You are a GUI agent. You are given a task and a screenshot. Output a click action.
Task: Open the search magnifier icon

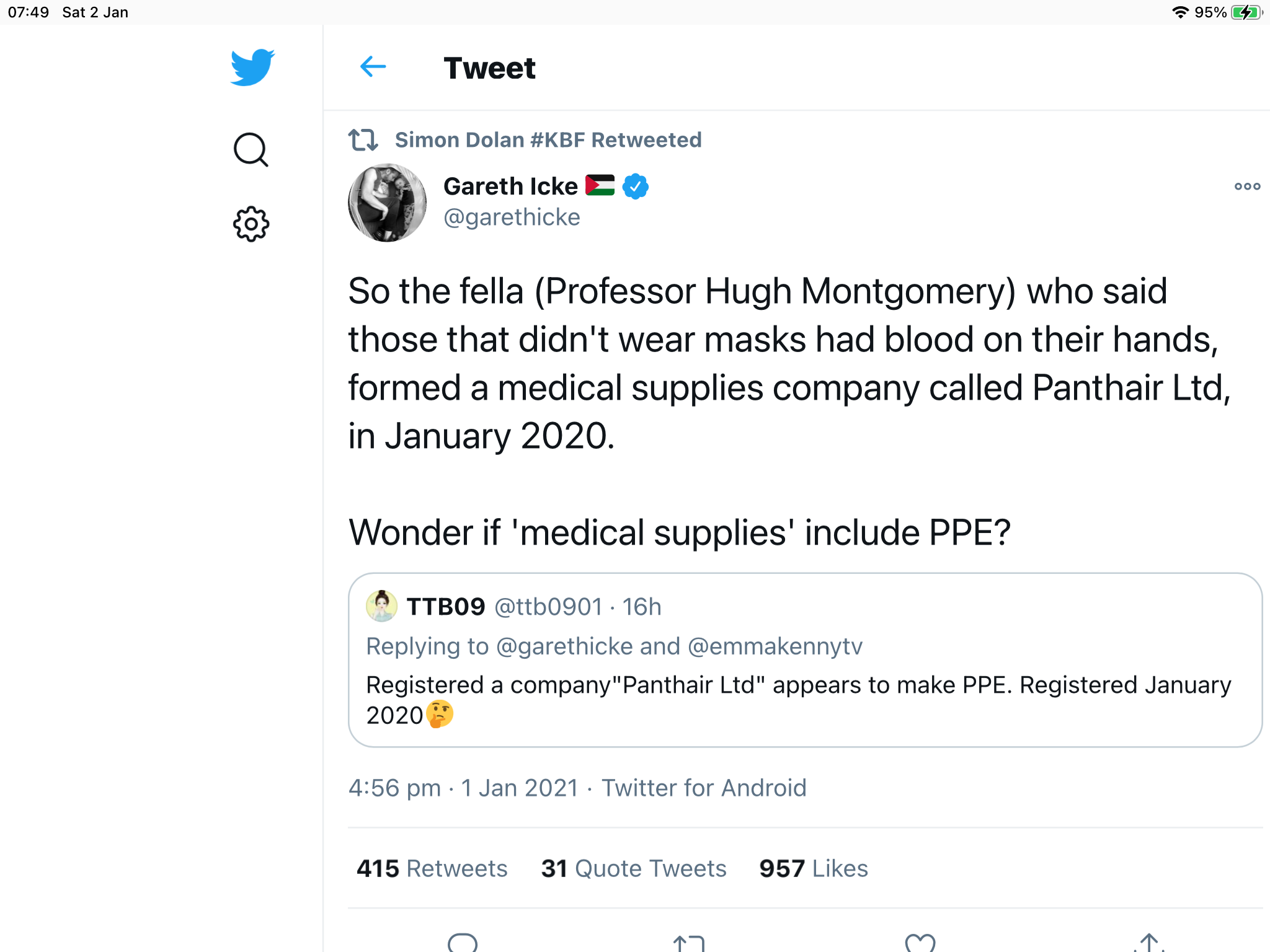(x=251, y=150)
